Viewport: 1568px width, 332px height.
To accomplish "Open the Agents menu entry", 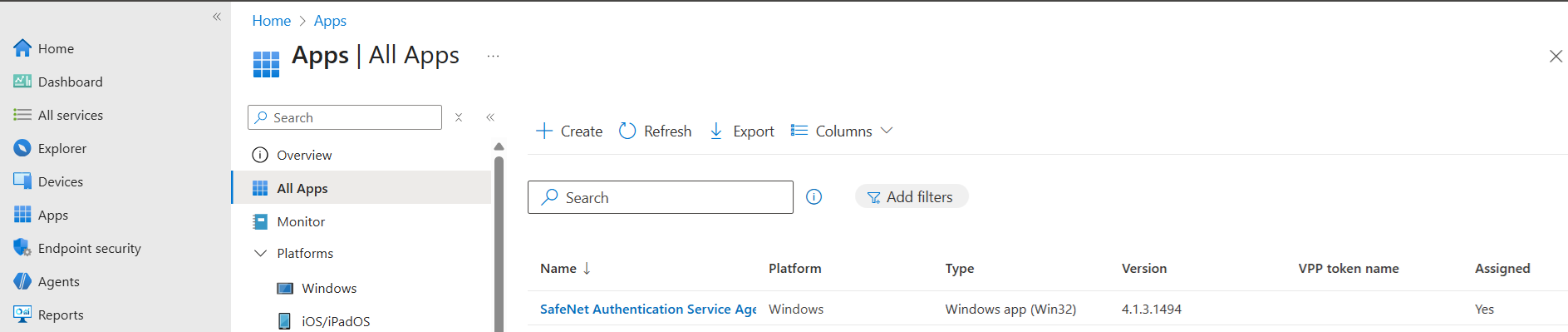I will (x=59, y=281).
